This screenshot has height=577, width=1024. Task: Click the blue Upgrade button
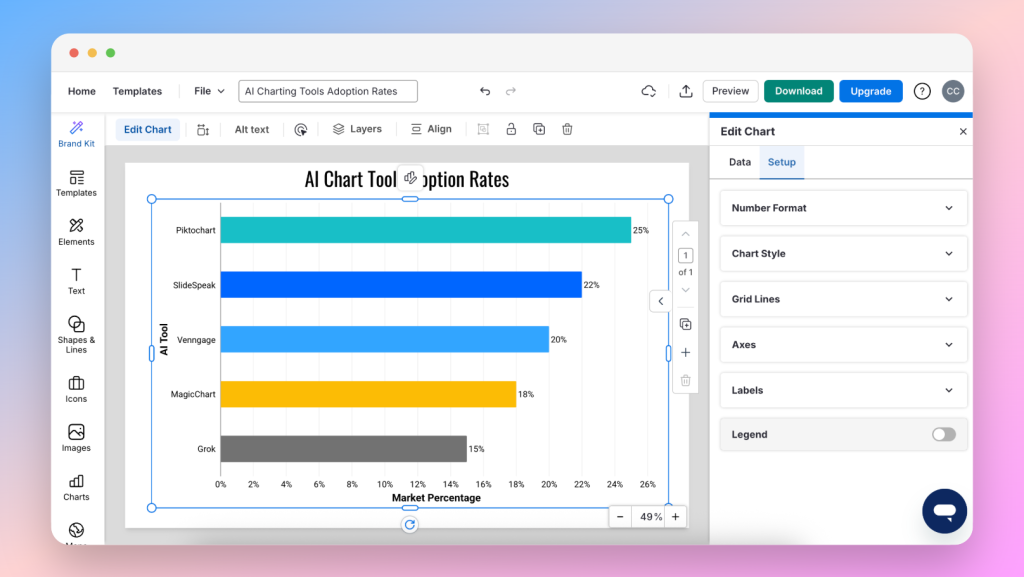tap(871, 91)
